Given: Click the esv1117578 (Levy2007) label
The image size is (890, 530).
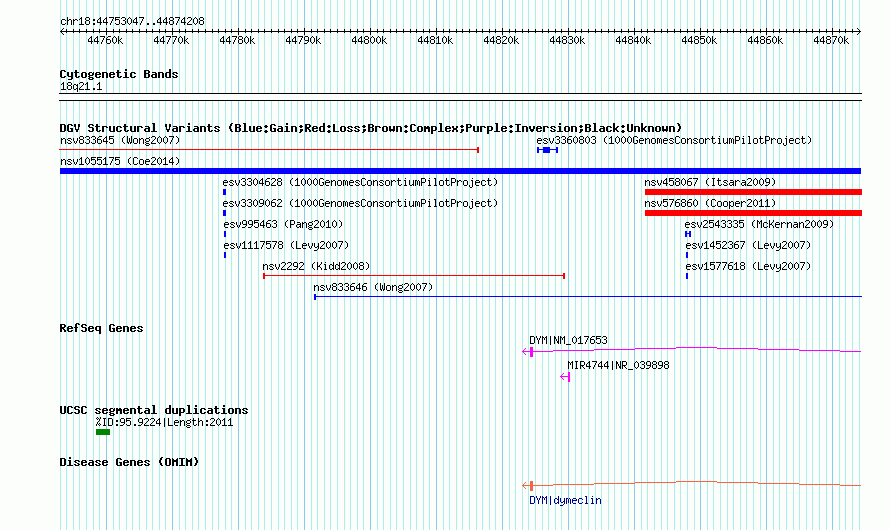Looking at the screenshot, I should pos(286,245).
